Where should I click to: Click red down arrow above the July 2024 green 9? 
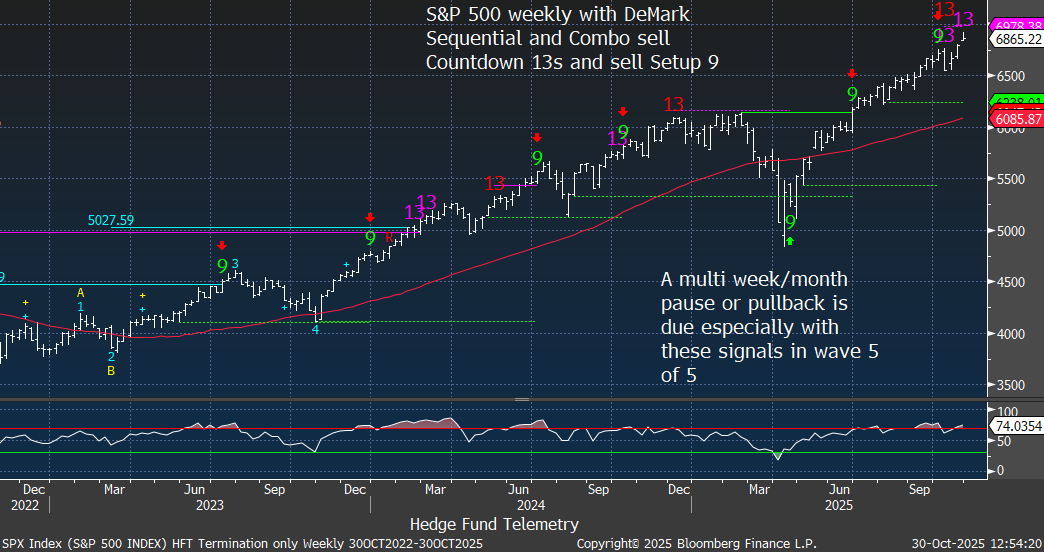pos(537,137)
